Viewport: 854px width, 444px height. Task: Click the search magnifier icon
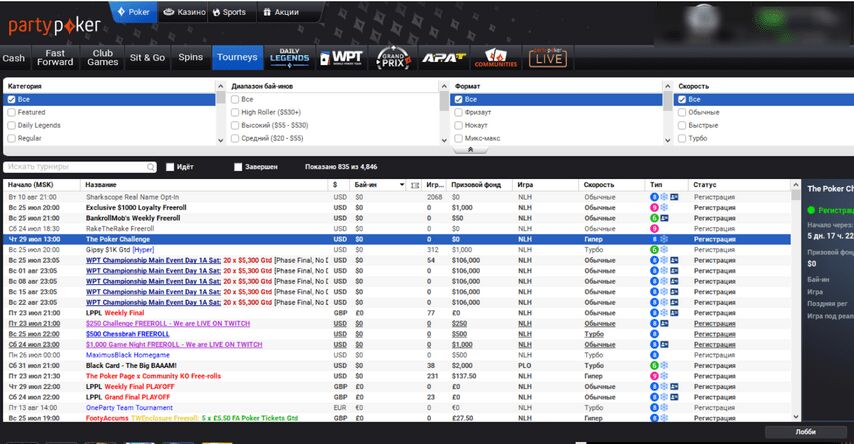pyautogui.click(x=151, y=167)
